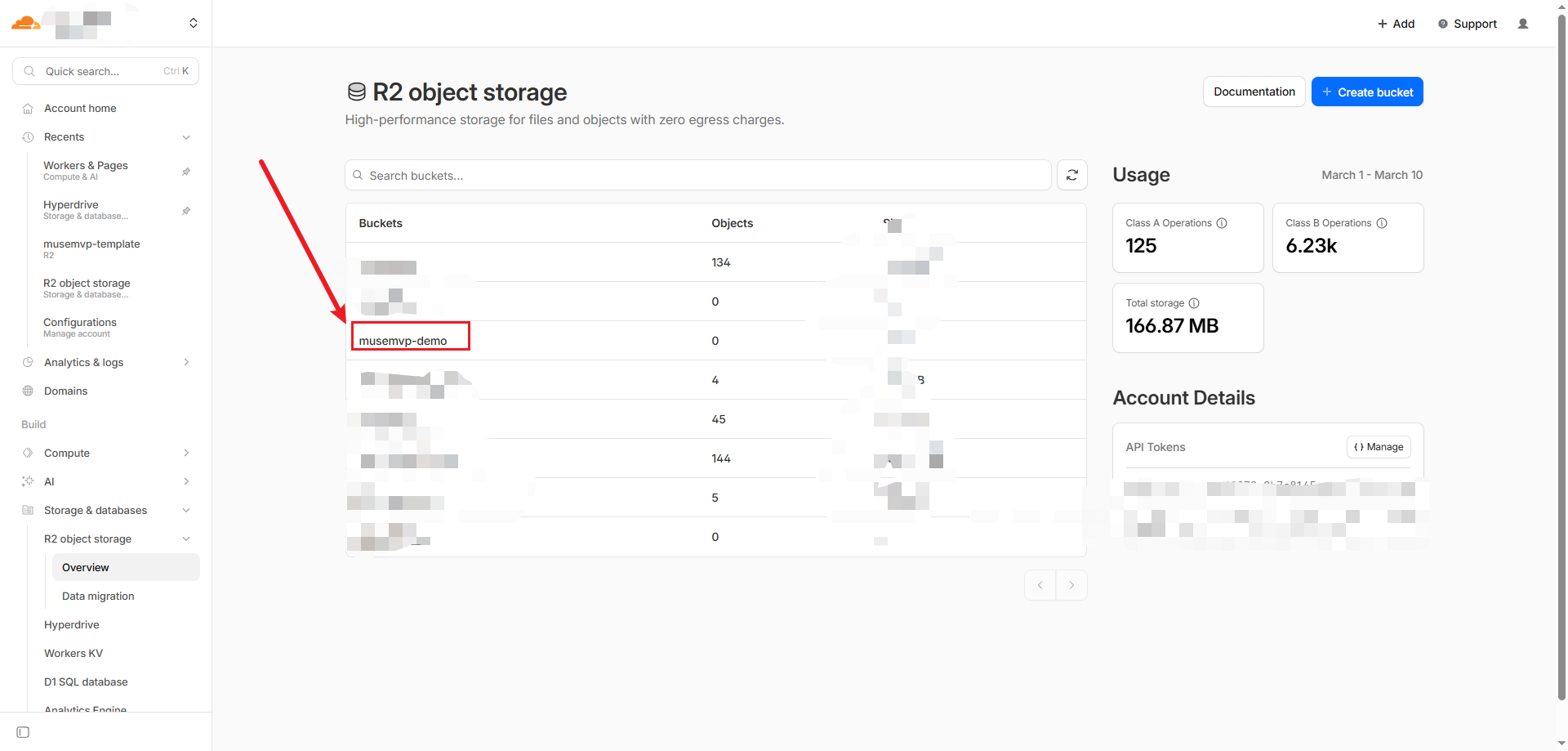Image resolution: width=1568 pixels, height=751 pixels.
Task: Open the account switcher dropdown
Action: tap(194, 23)
